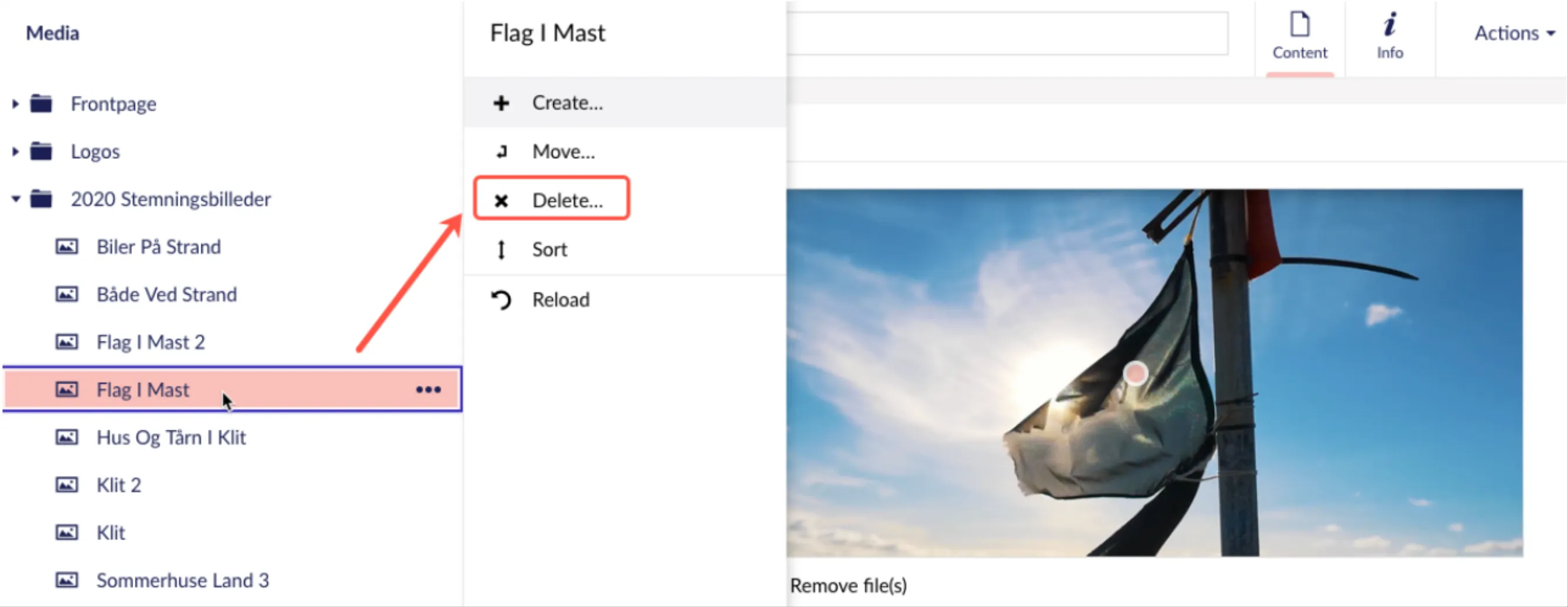Screen dimensions: 1568x607
Task: Click the media name input field
Action: [1007, 33]
